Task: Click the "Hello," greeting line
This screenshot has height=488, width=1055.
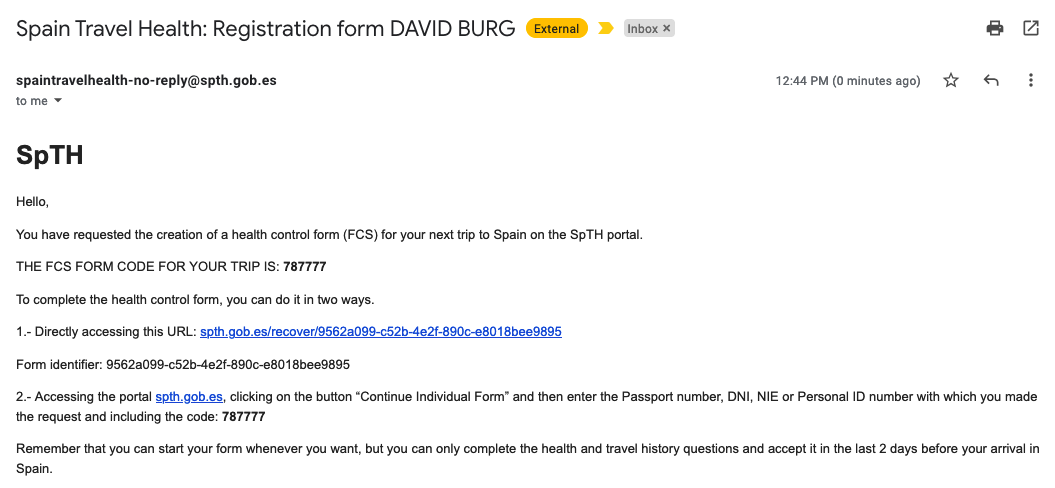Action: pos(33,202)
